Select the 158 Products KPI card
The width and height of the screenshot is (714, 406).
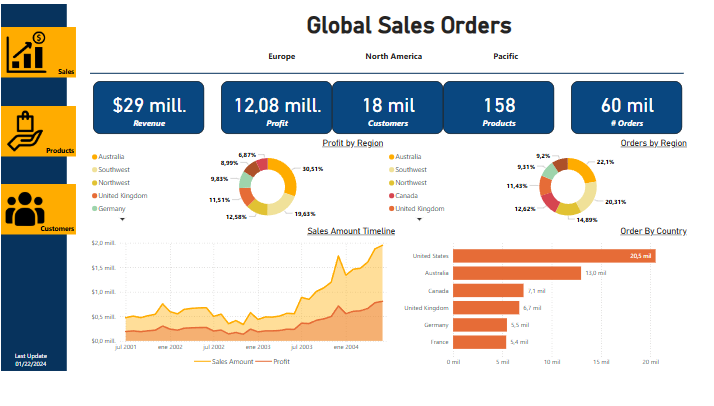pos(499,108)
